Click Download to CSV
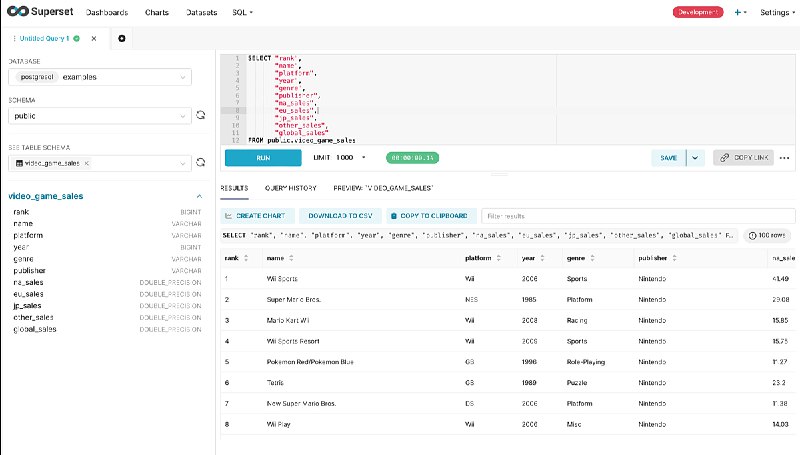800x455 pixels. pyautogui.click(x=340, y=216)
